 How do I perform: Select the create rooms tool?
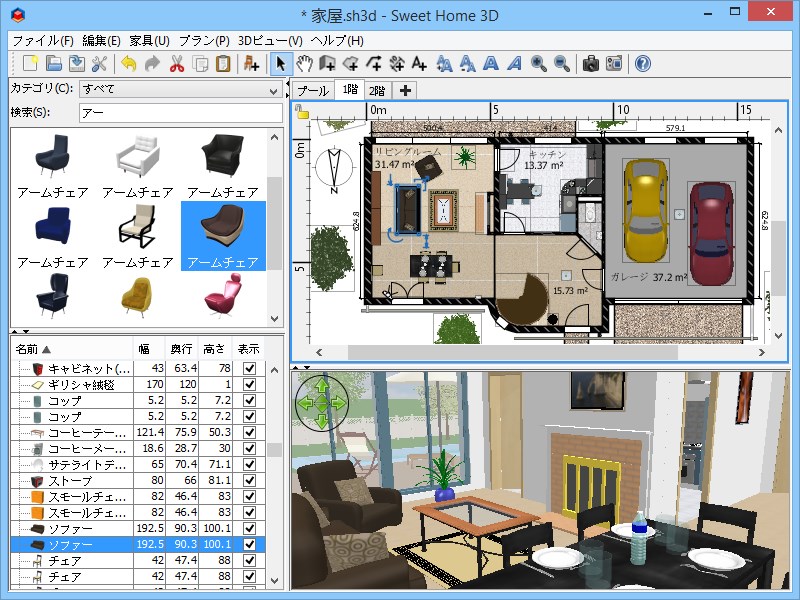click(351, 64)
